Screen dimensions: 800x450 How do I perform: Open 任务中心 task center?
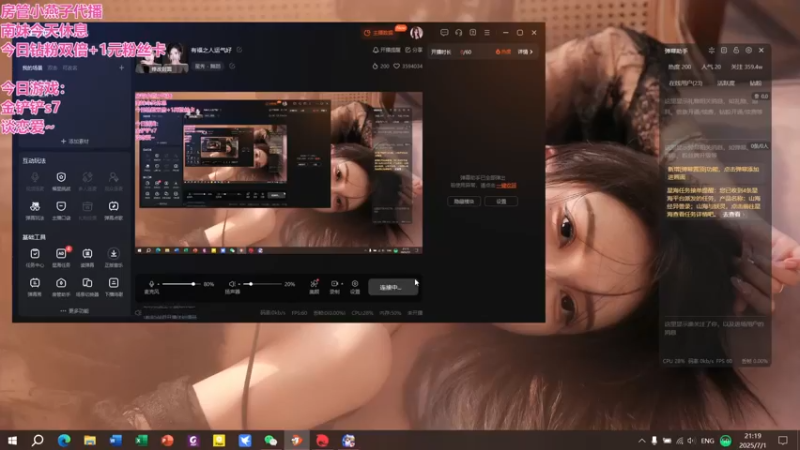35,257
